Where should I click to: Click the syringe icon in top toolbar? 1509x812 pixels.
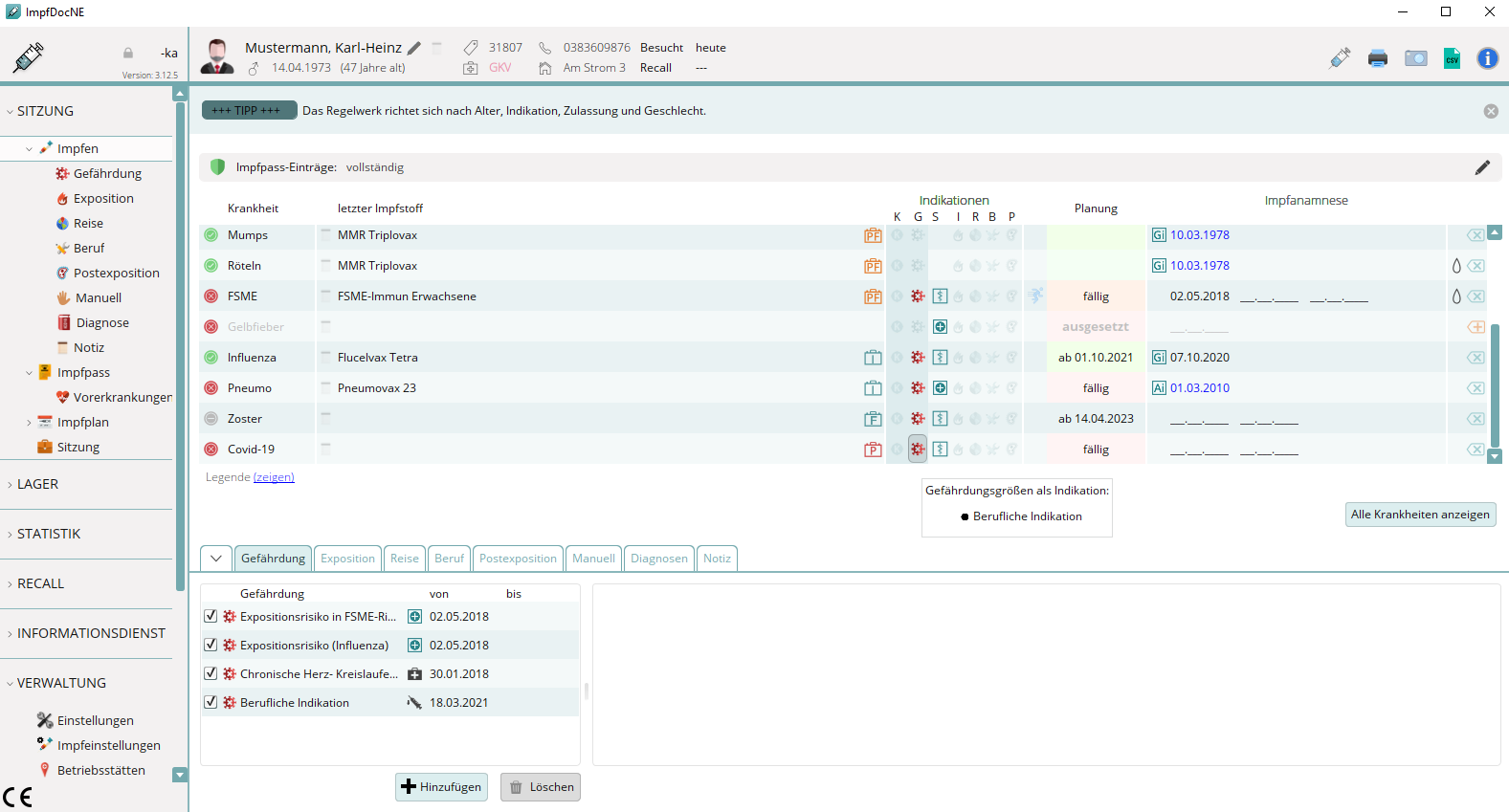pyautogui.click(x=1340, y=58)
